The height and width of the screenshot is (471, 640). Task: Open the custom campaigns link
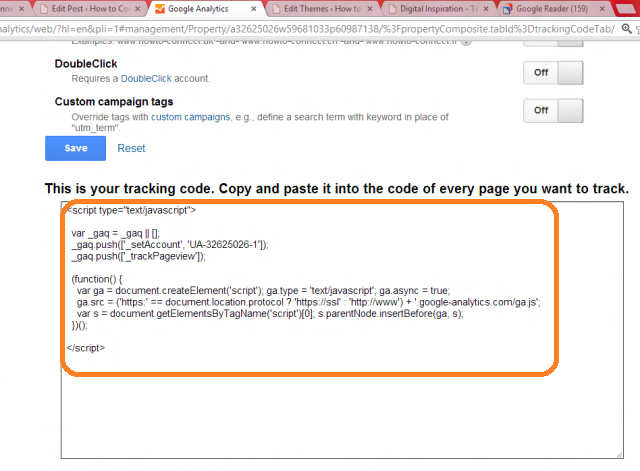click(x=191, y=117)
